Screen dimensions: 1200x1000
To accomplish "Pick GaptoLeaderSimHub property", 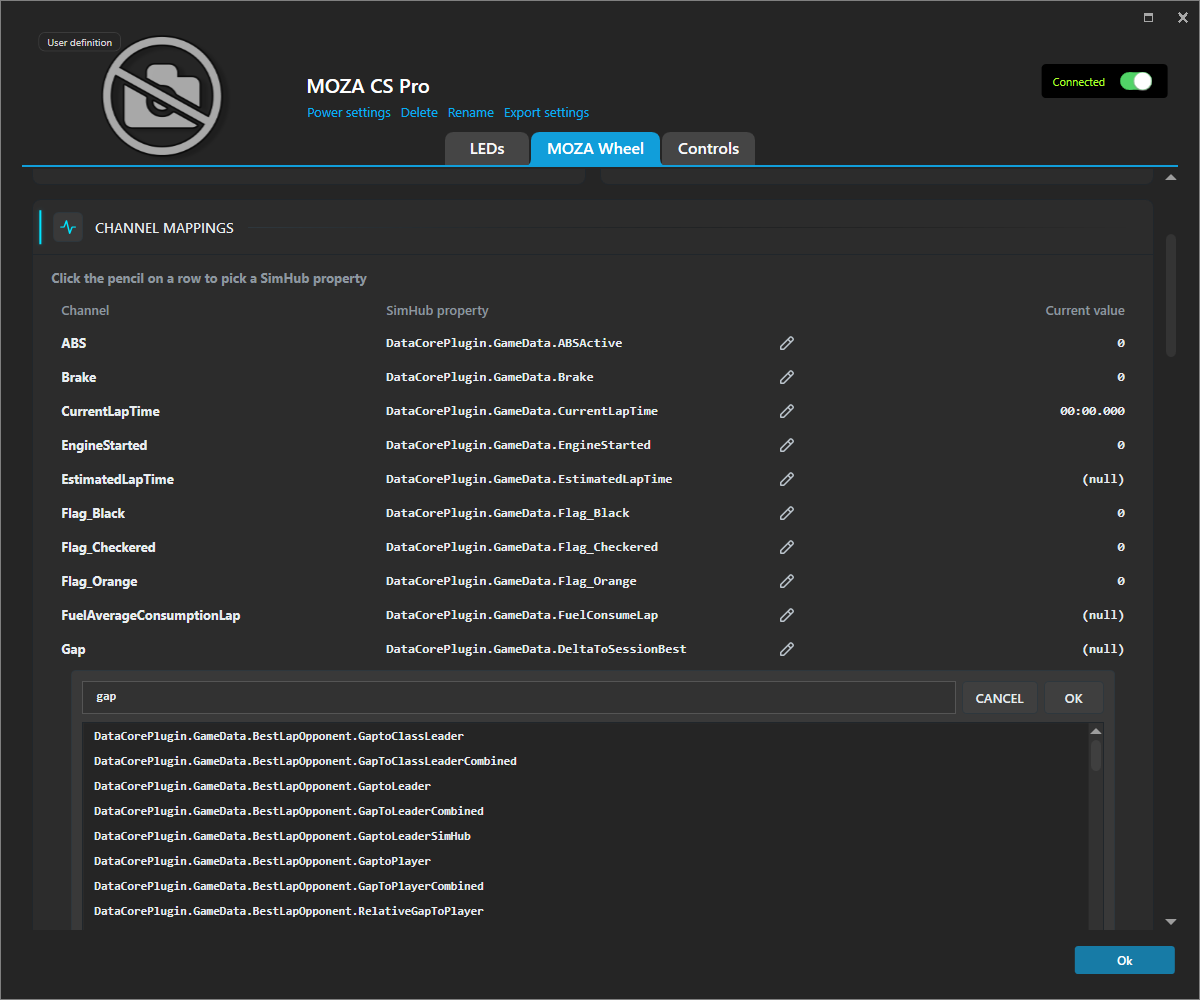I will 586,836.
